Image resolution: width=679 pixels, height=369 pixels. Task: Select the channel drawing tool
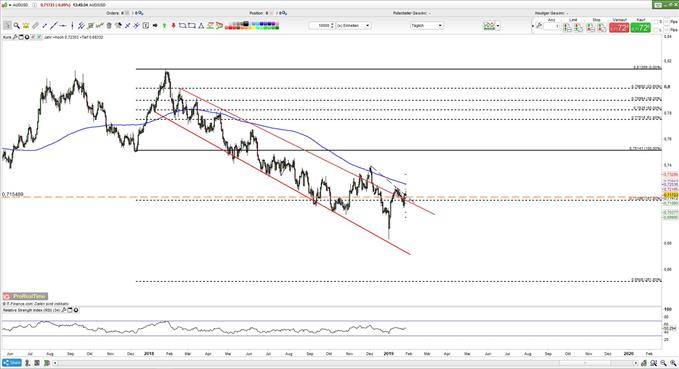(x=81, y=26)
